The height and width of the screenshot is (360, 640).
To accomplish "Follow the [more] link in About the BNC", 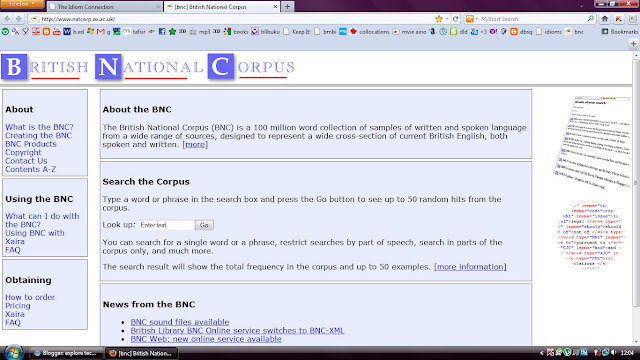I will tap(195, 144).
